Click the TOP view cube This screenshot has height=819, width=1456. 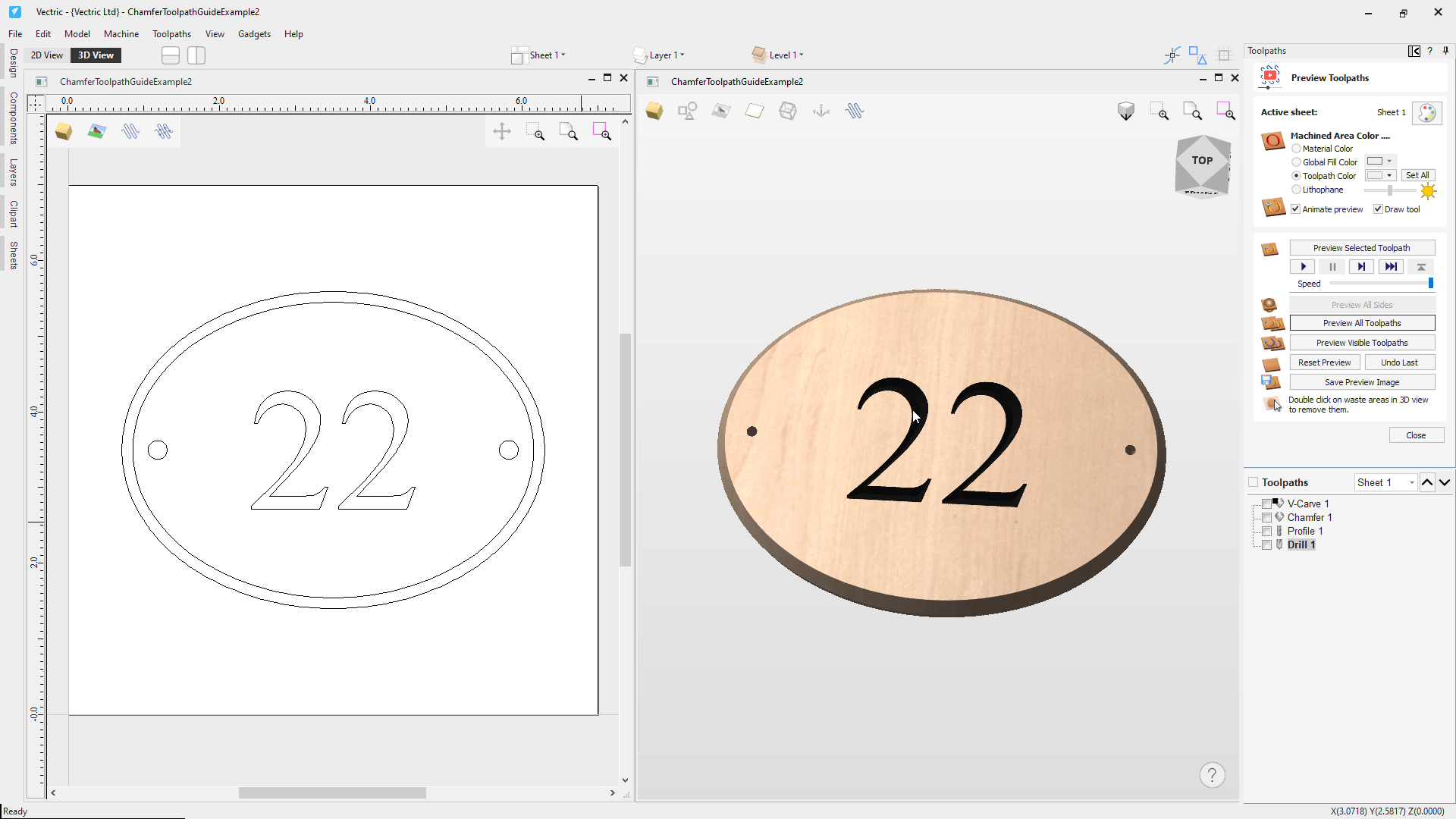[1202, 161]
